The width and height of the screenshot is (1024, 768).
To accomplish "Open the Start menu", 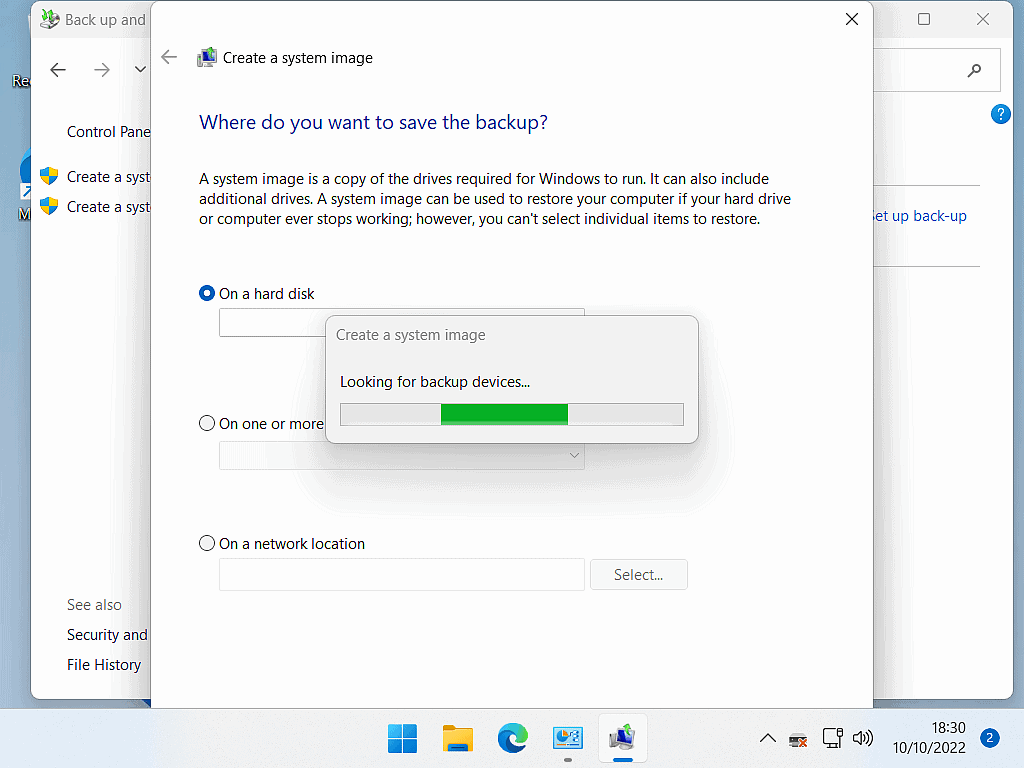I will pyautogui.click(x=403, y=738).
